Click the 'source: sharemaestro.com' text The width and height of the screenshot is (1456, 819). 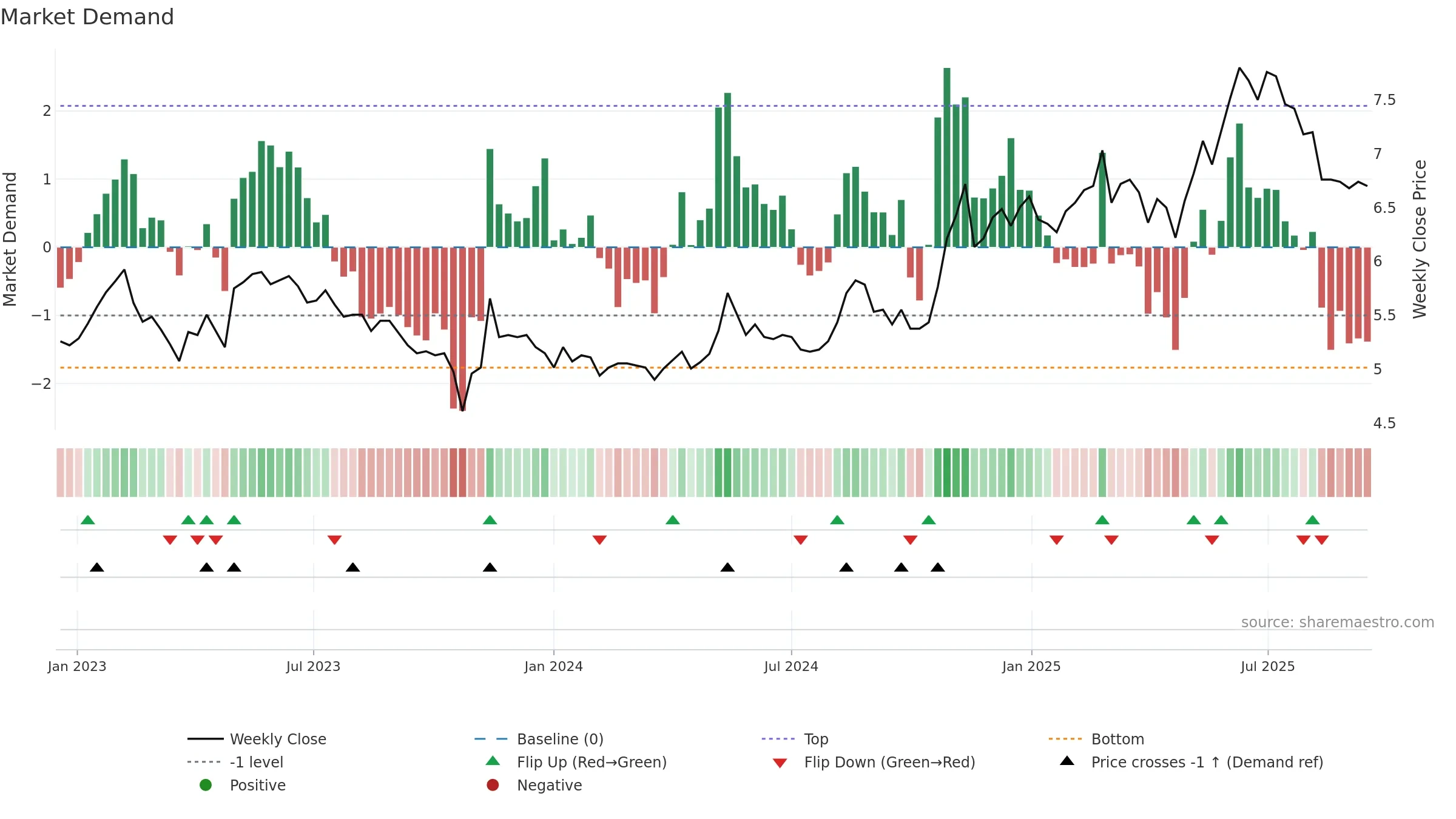point(1338,622)
